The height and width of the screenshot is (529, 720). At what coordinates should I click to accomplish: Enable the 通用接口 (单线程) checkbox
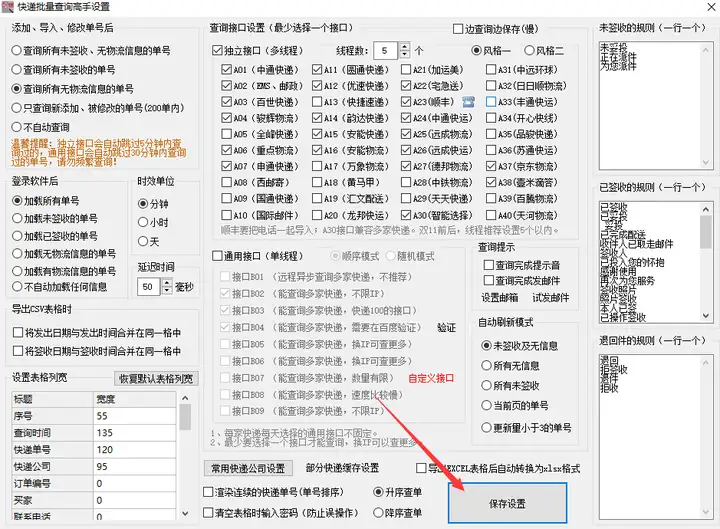[218, 256]
